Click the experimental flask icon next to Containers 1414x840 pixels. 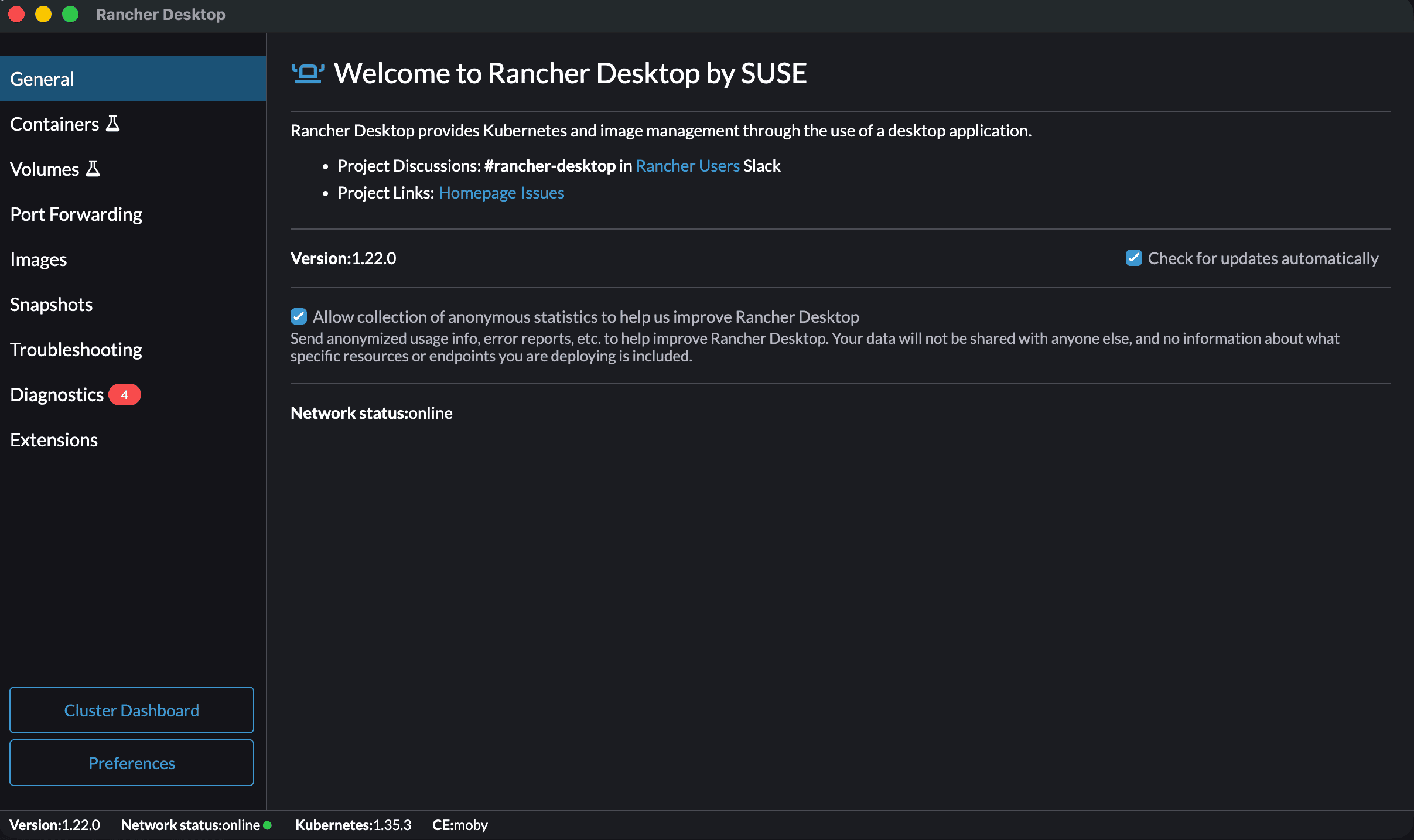click(114, 123)
